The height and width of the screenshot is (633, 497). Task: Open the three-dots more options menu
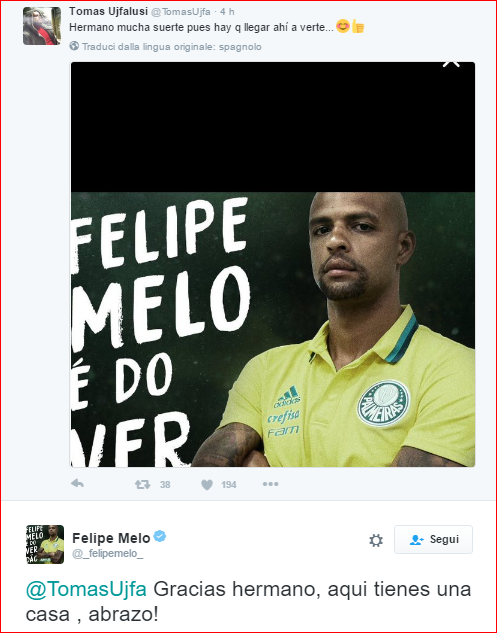(270, 484)
